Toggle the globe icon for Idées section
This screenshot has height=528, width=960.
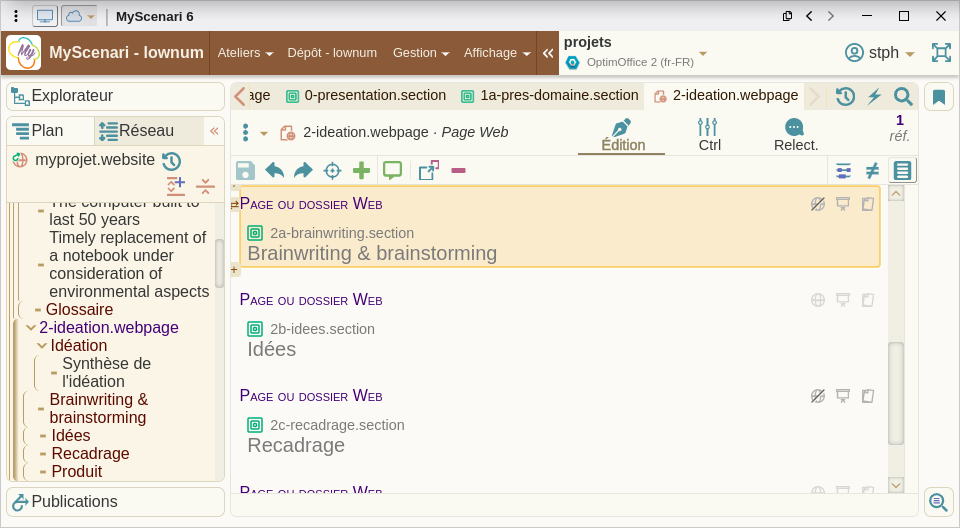click(818, 300)
